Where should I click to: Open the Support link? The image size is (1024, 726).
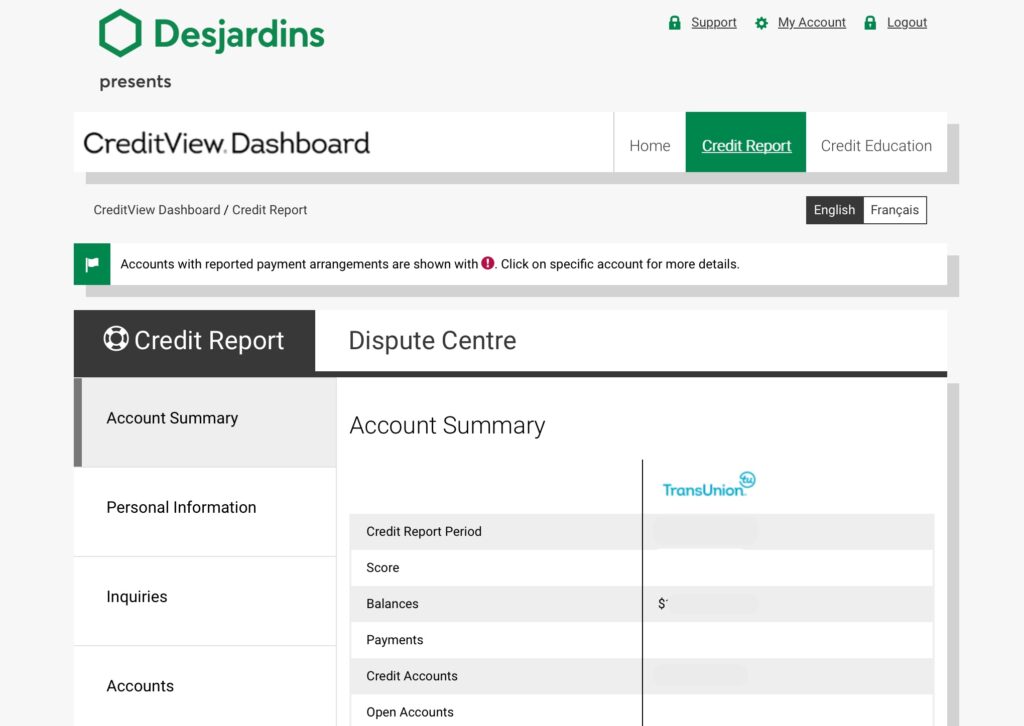(714, 23)
